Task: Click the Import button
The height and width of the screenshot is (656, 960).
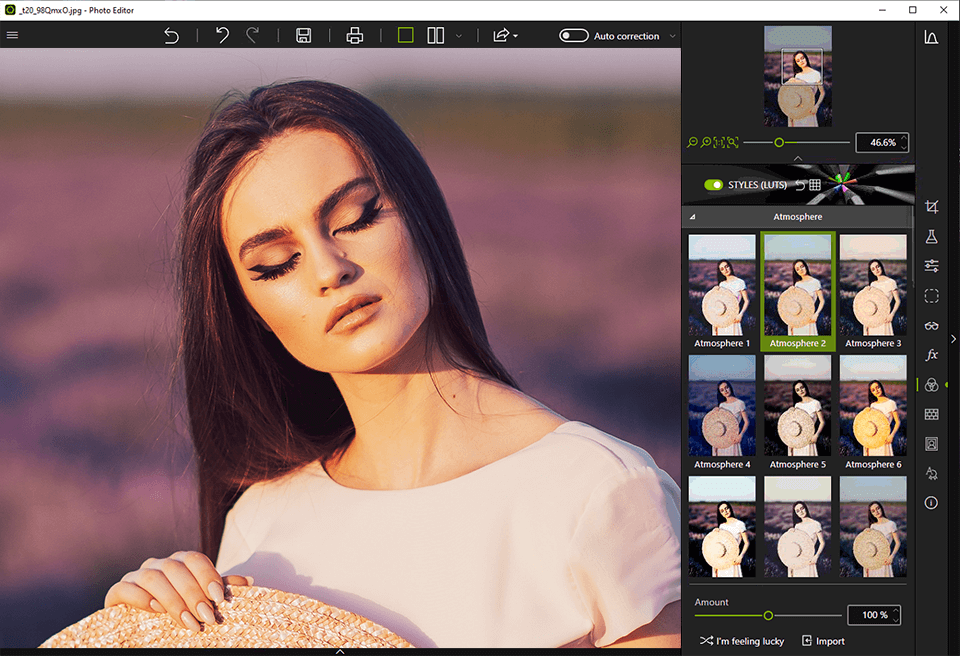Action: coord(823,641)
